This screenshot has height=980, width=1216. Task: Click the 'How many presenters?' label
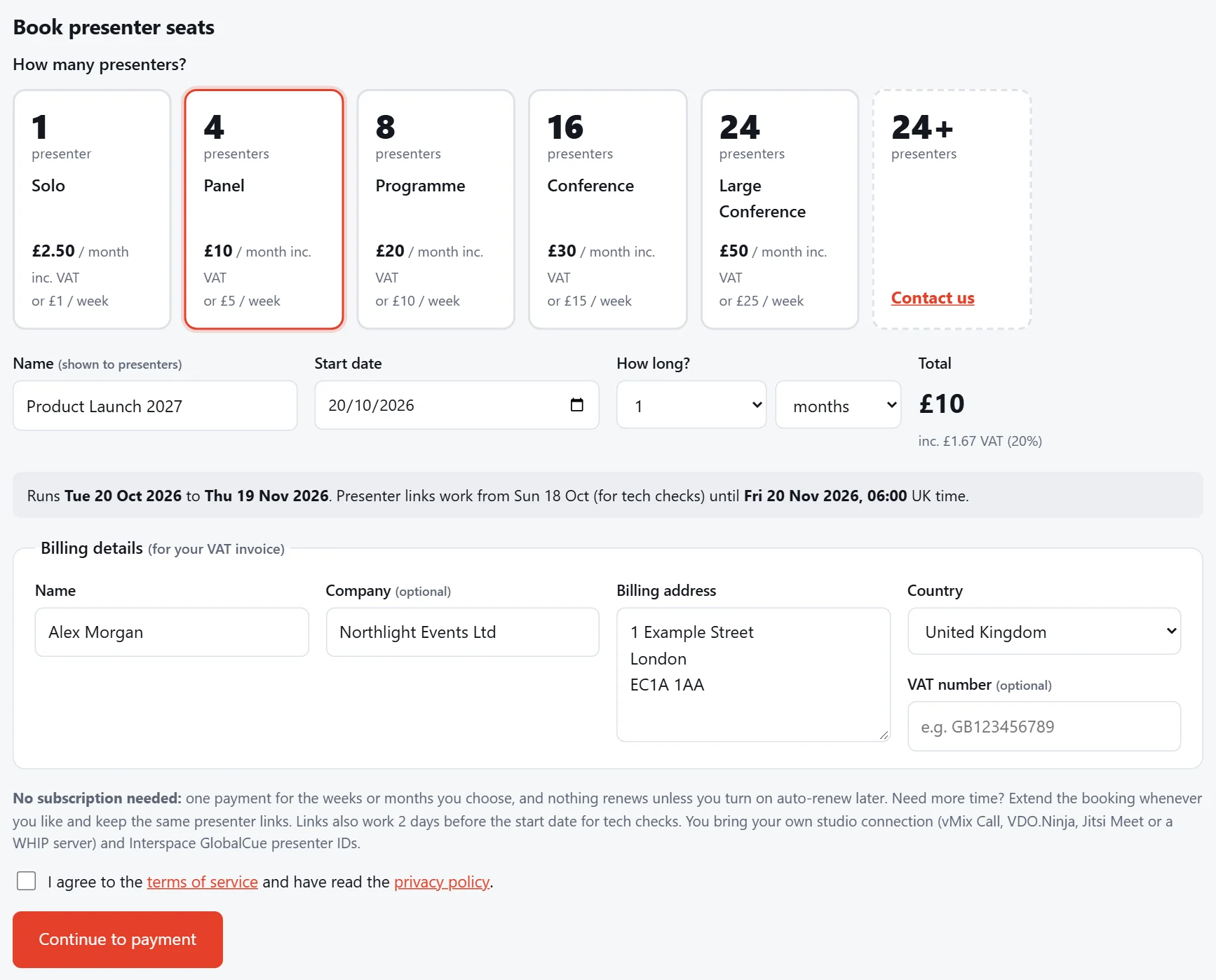tap(100, 64)
